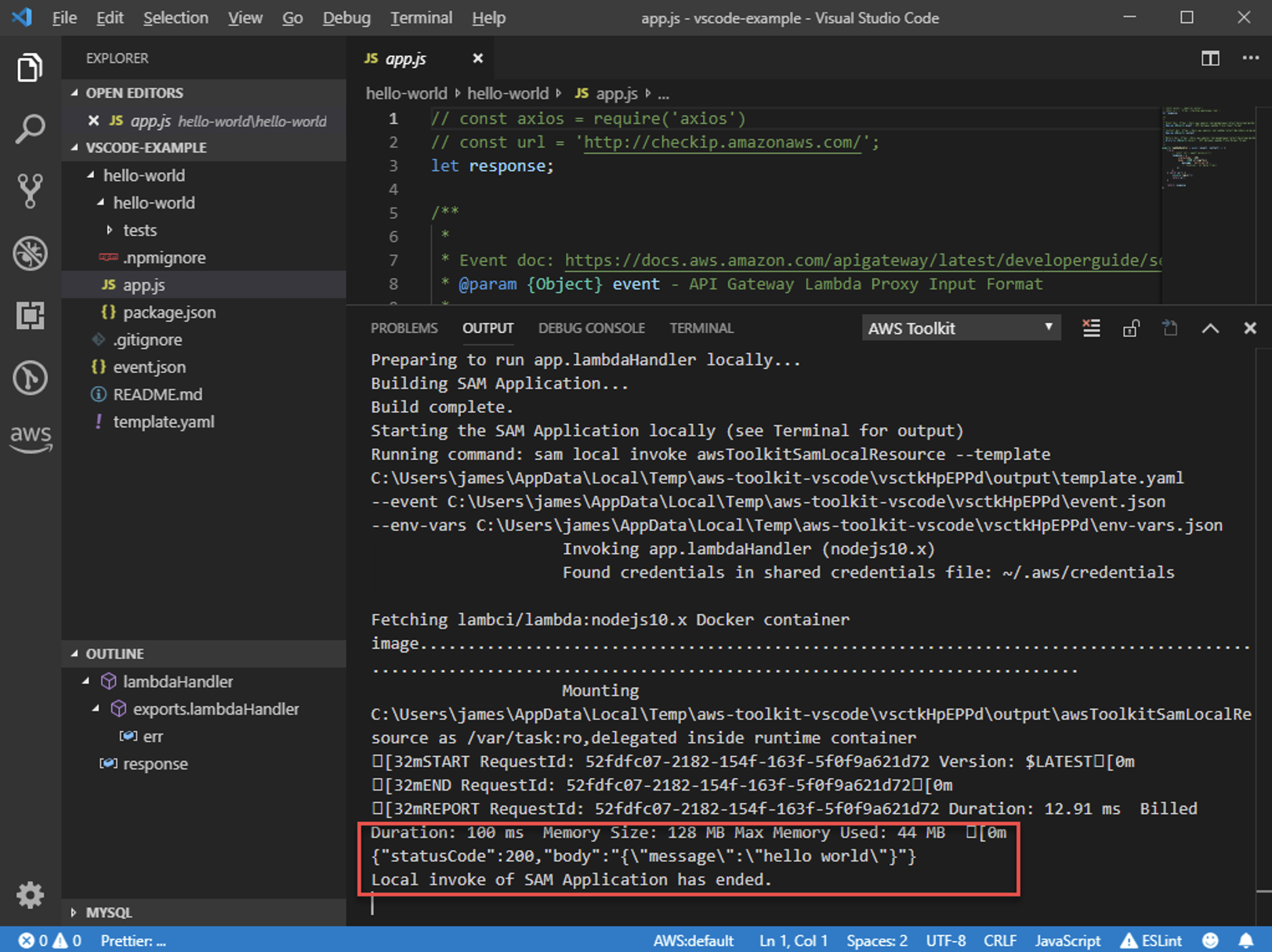Expand the tests folder

[x=140, y=230]
